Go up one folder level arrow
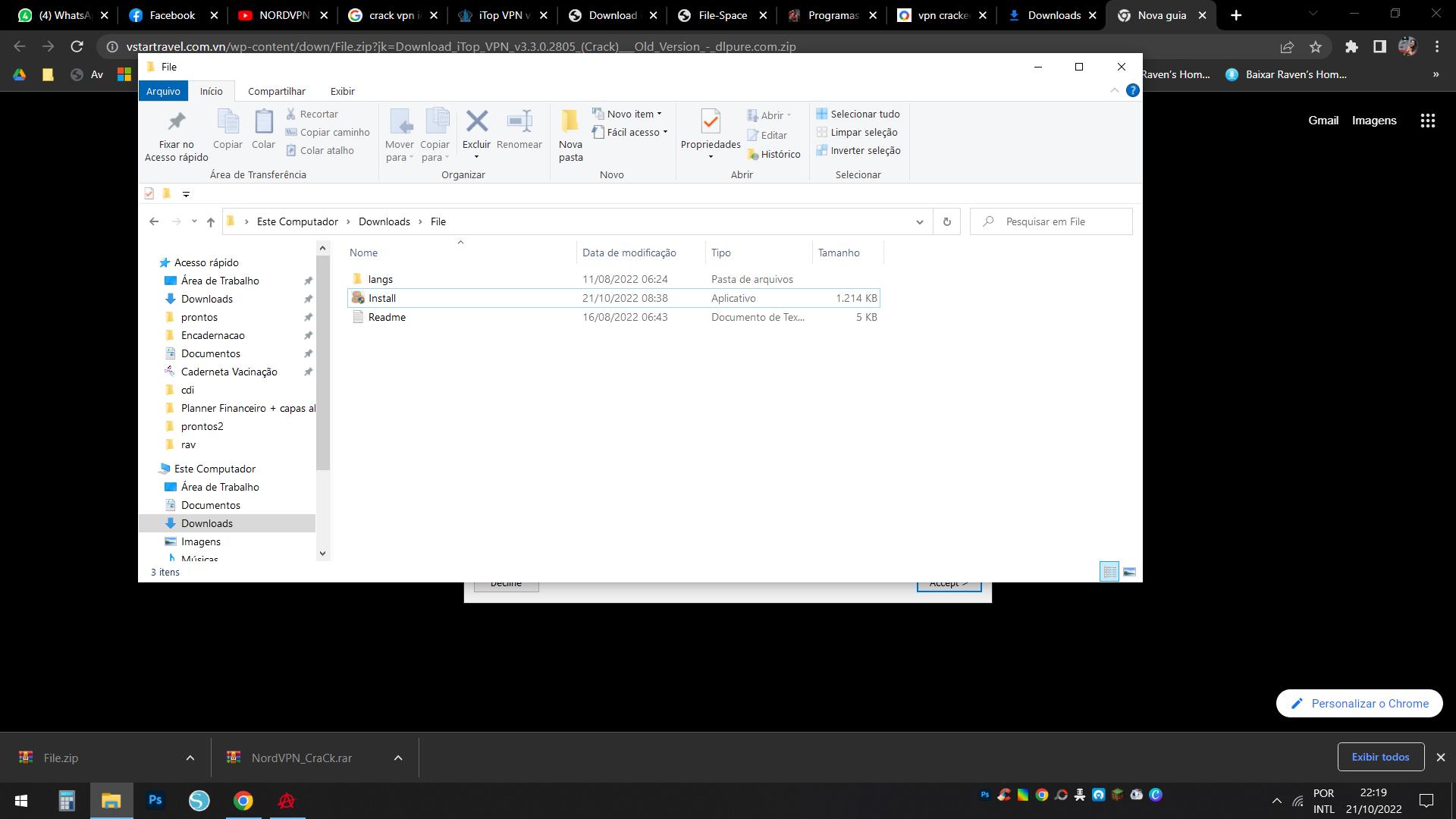This screenshot has width=1456, height=819. [x=211, y=221]
